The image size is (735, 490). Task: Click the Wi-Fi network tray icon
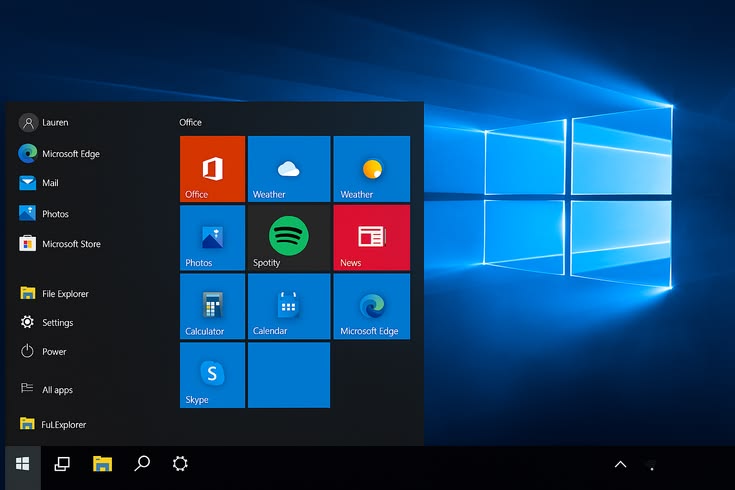651,465
